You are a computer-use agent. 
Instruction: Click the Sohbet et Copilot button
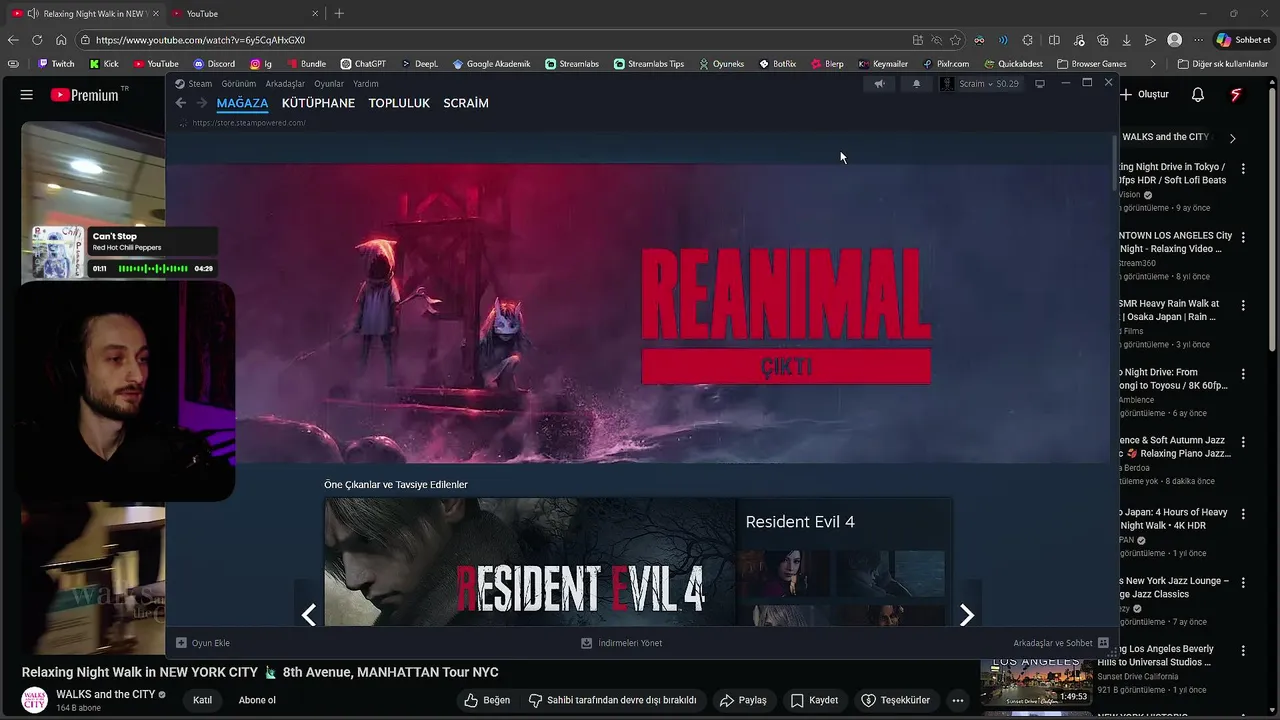(x=1243, y=40)
